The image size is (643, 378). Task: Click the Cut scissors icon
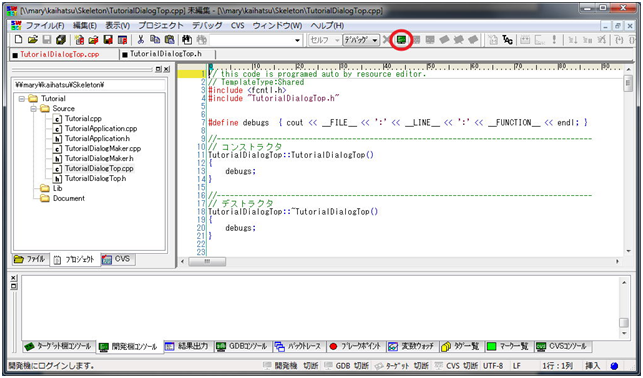coord(141,40)
